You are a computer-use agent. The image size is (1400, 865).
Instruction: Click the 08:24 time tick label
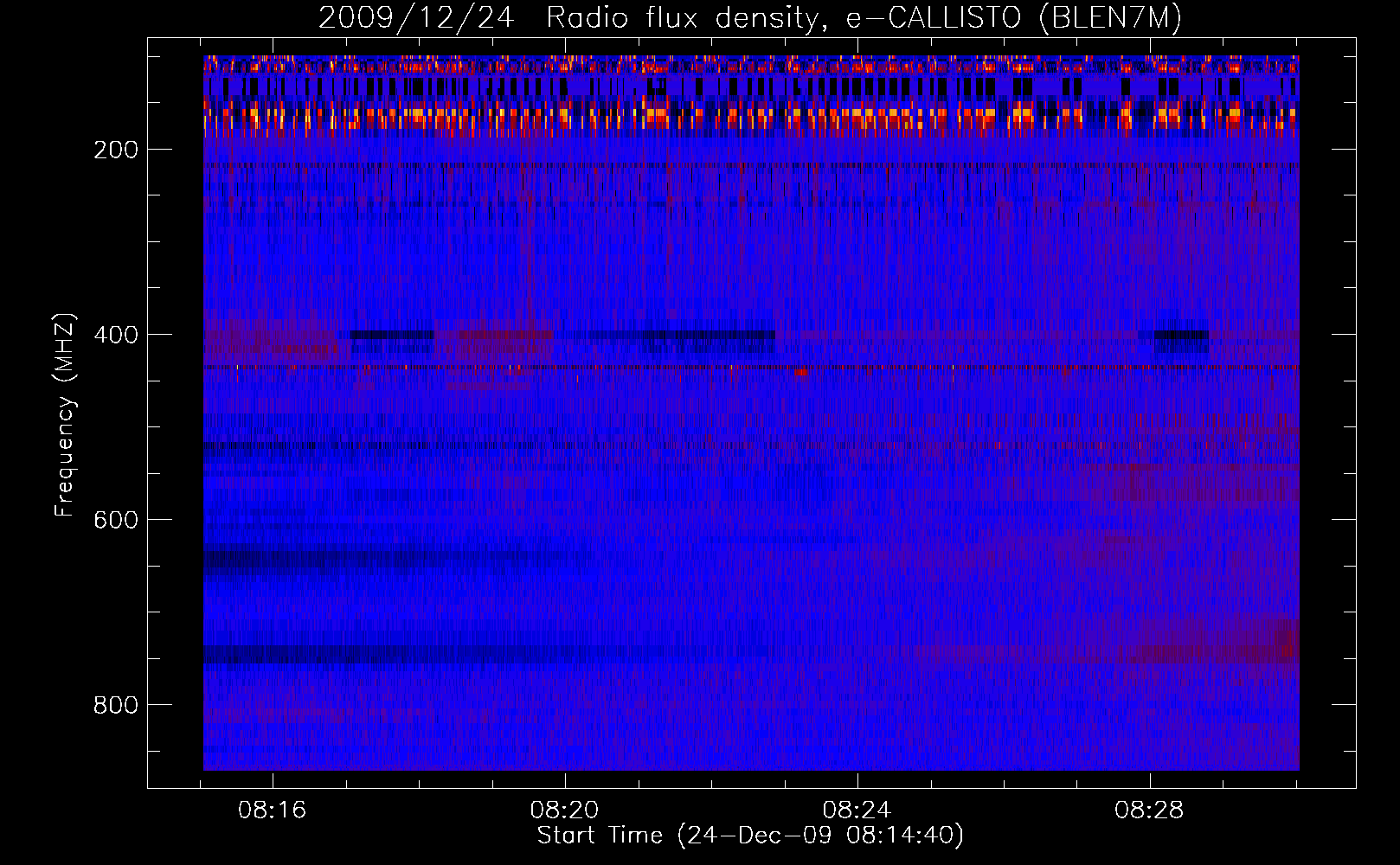pyautogui.click(x=857, y=811)
